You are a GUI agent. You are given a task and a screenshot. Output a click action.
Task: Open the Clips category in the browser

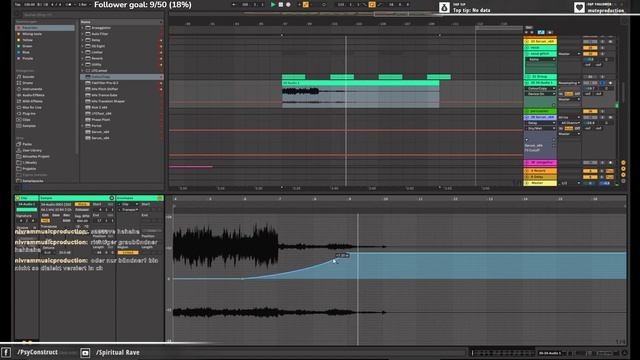tap(26, 120)
